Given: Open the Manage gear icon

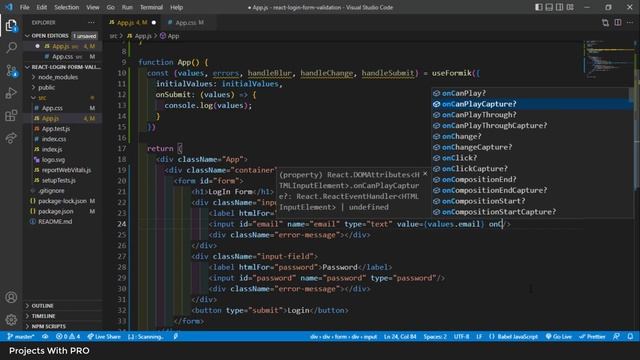Looking at the screenshot, I should [x=11, y=319].
